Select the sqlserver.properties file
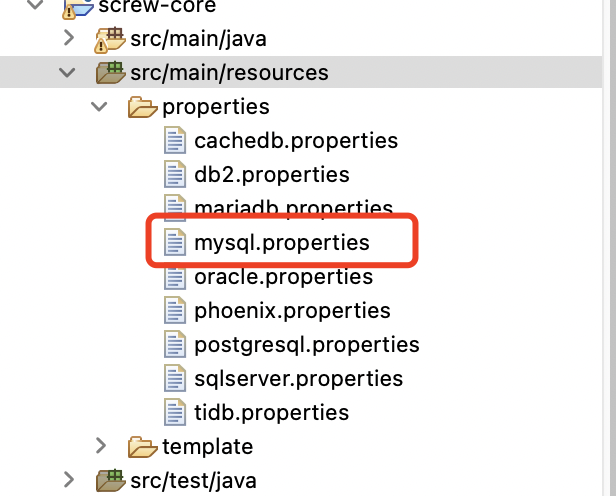Viewport: 616px width, 496px height. [299, 379]
